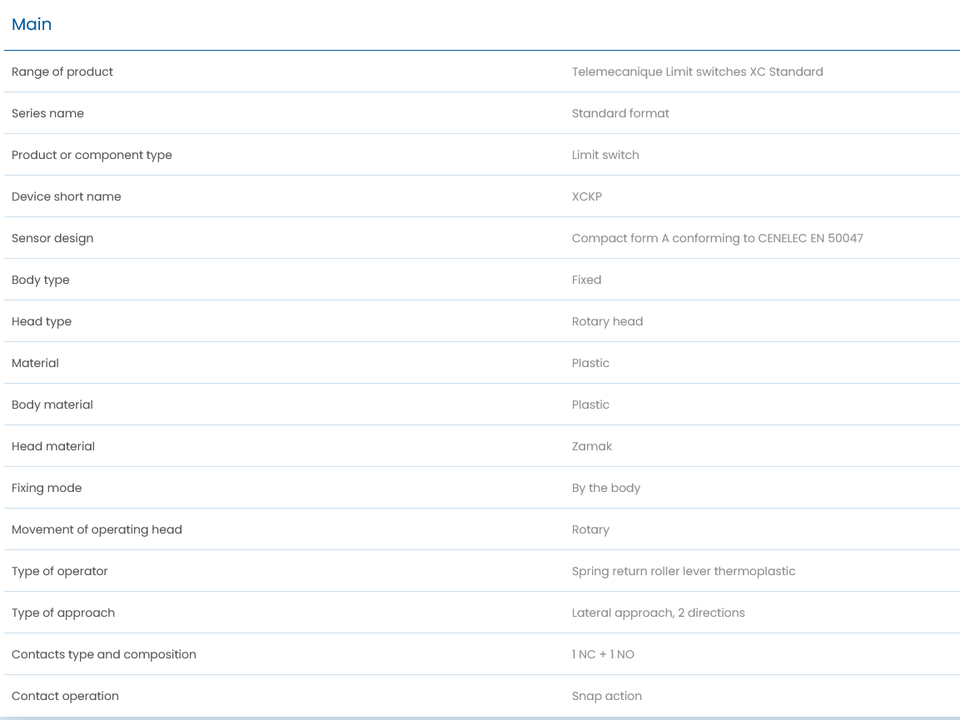The image size is (960, 720).
Task: Click 'Compact form A conforming to CENELEC' value
Action: point(718,238)
